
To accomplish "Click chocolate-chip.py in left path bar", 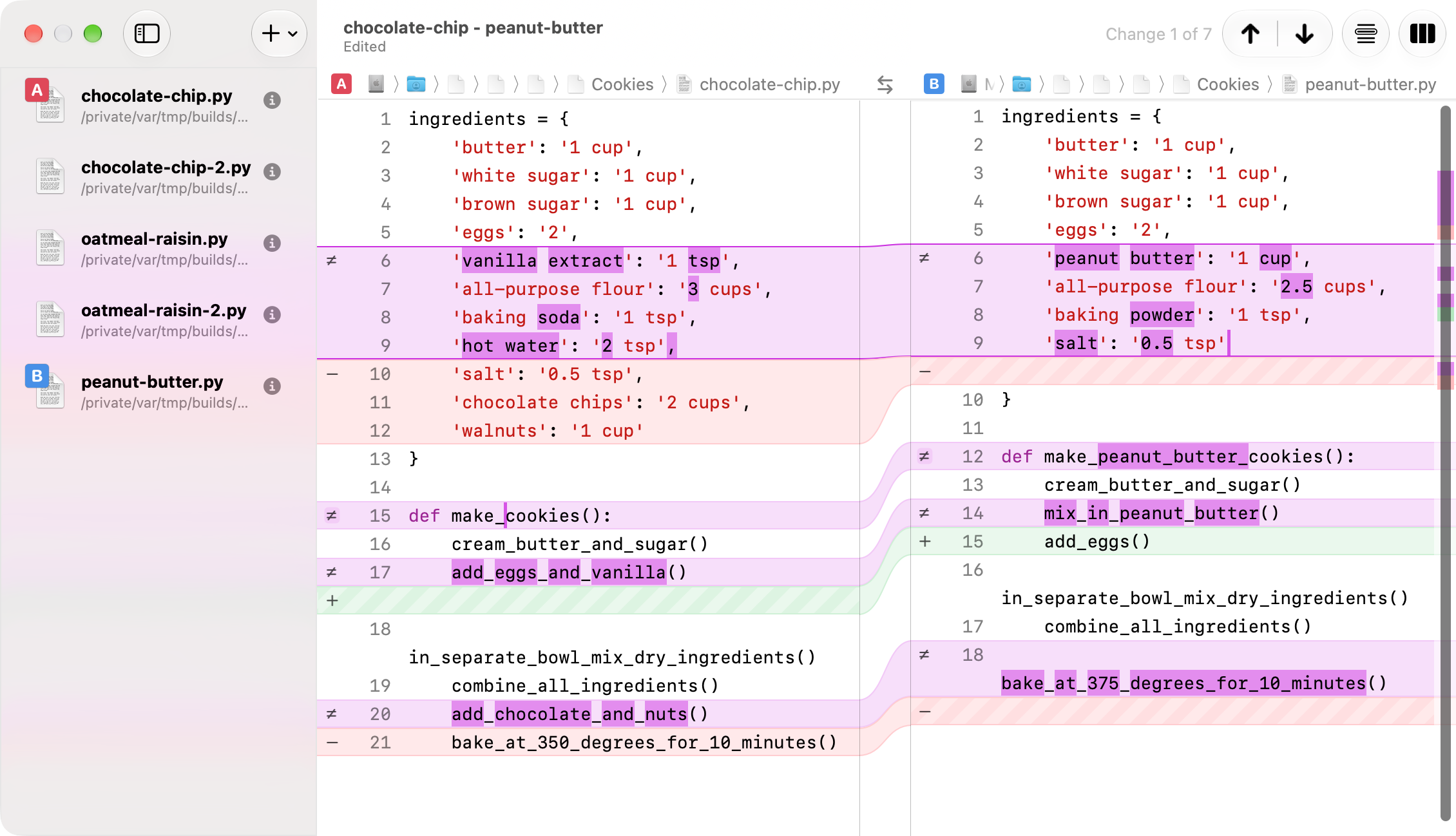I will pyautogui.click(x=759, y=84).
